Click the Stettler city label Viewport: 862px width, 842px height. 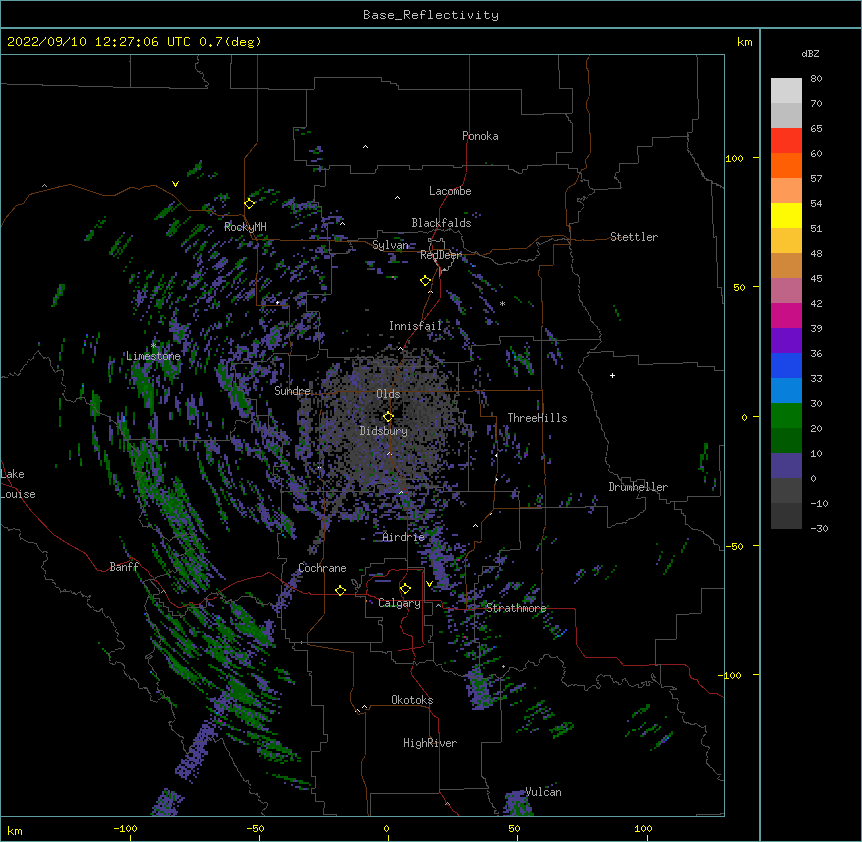(634, 237)
